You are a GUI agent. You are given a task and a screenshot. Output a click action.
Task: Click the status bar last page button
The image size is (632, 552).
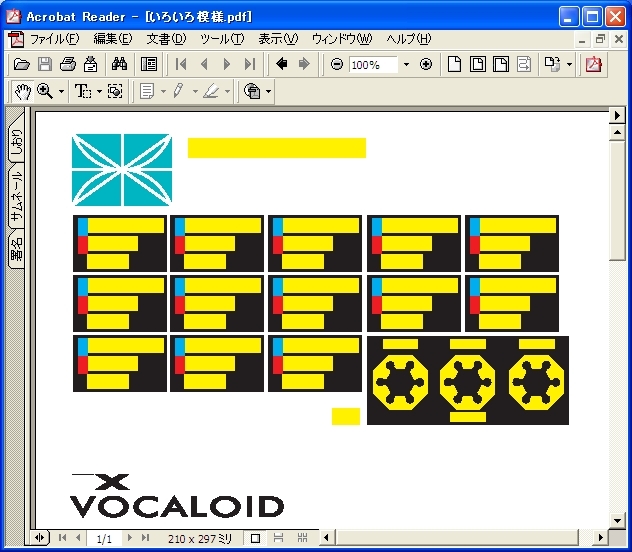tap(146, 538)
